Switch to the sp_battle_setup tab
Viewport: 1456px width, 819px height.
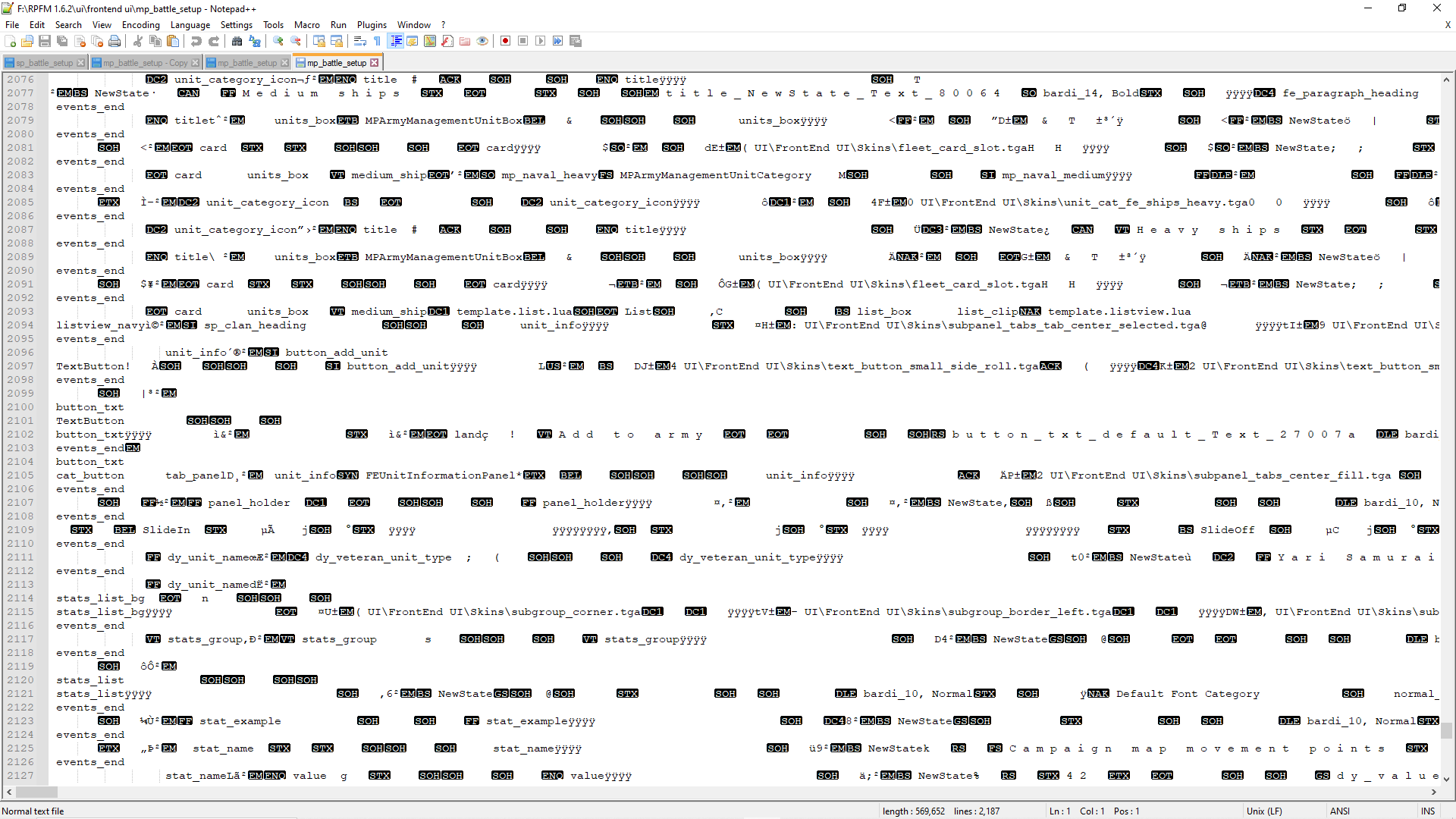coord(44,63)
